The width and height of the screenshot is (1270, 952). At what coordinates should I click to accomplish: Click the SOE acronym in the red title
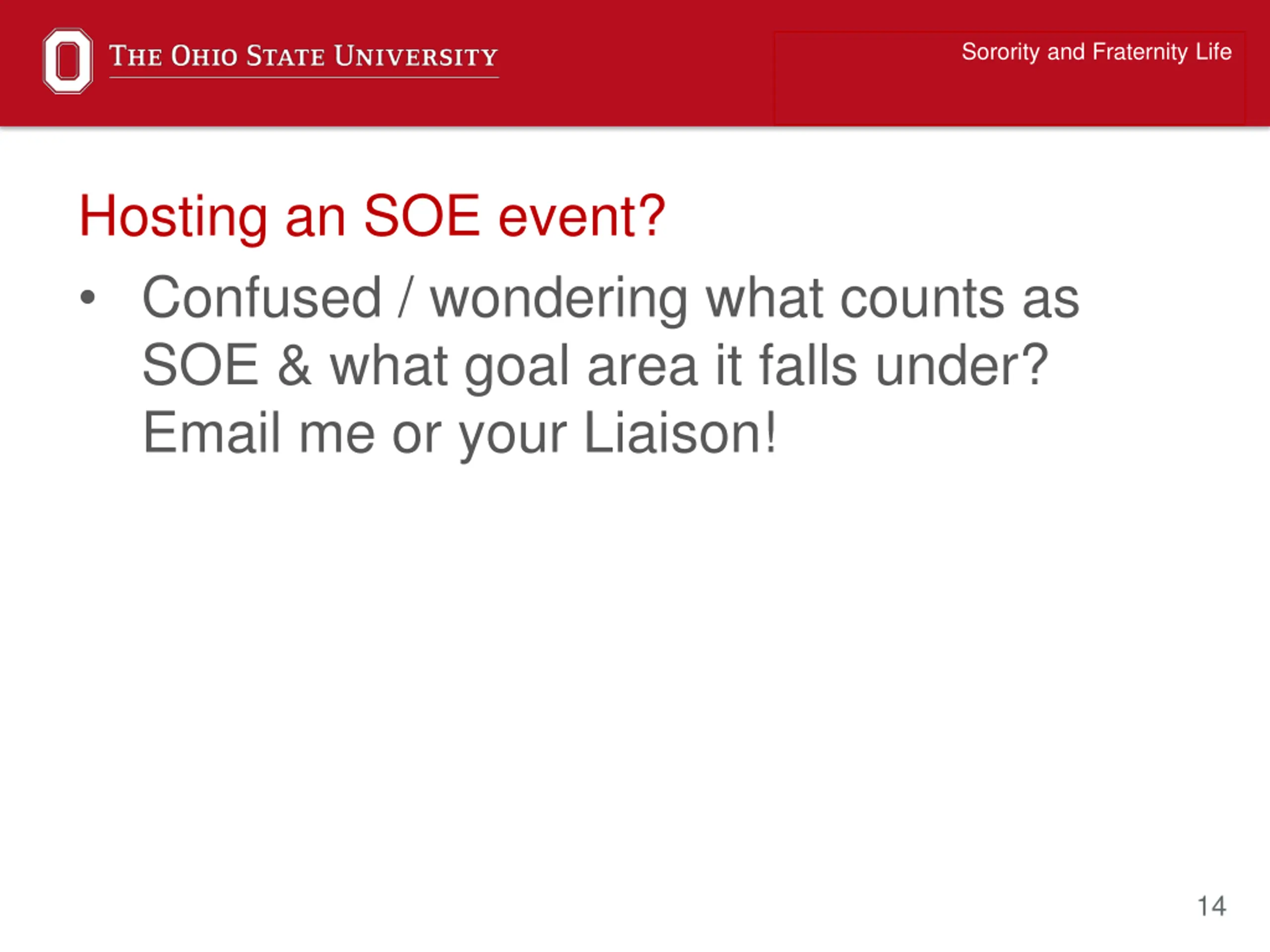tap(422, 216)
